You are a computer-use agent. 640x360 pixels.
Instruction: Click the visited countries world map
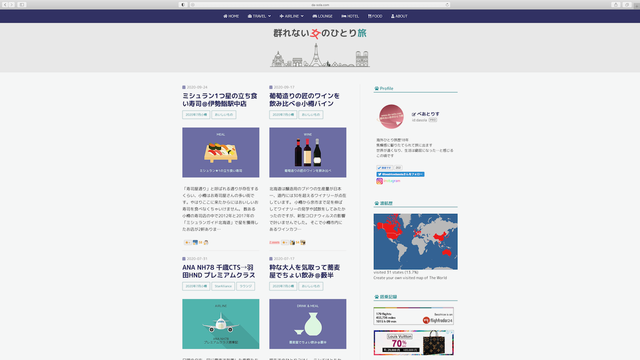[415, 242]
